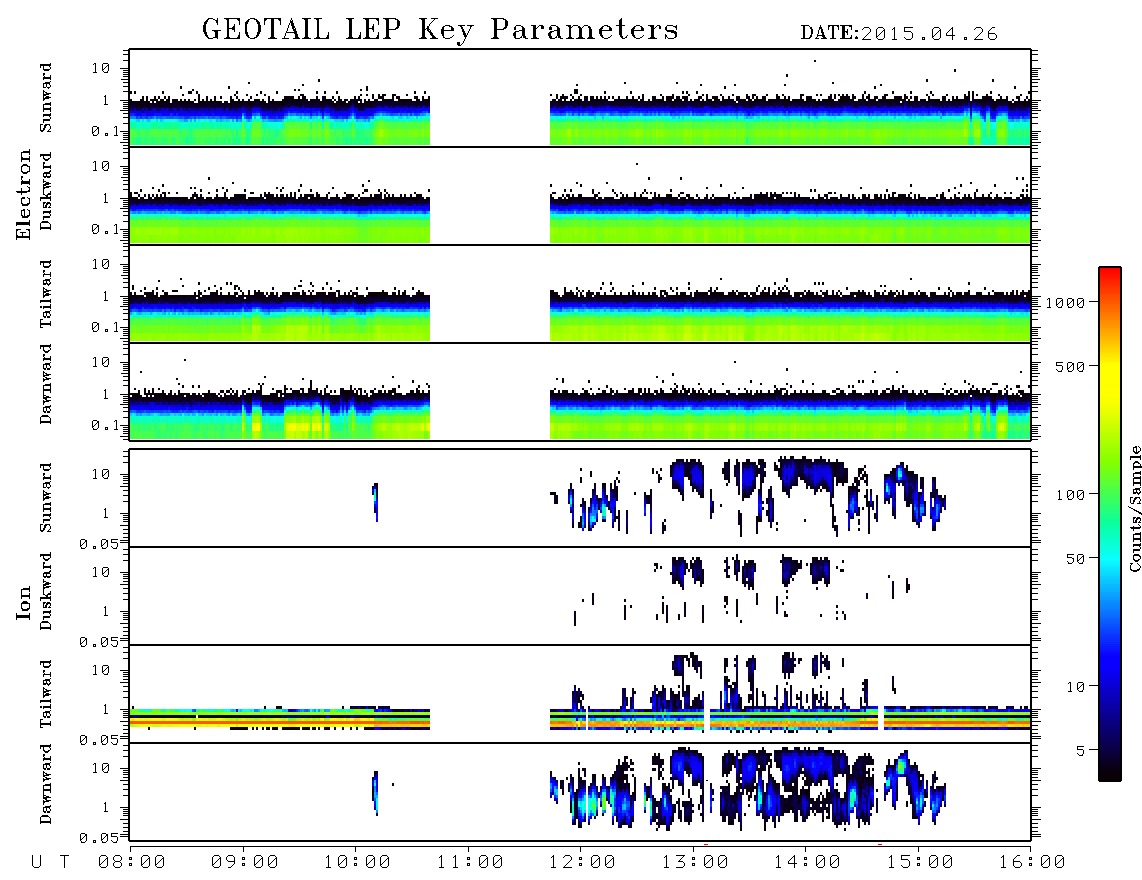The image size is (1142, 880).
Task: Click the 500 colorbar tick label
Action: tap(1070, 366)
